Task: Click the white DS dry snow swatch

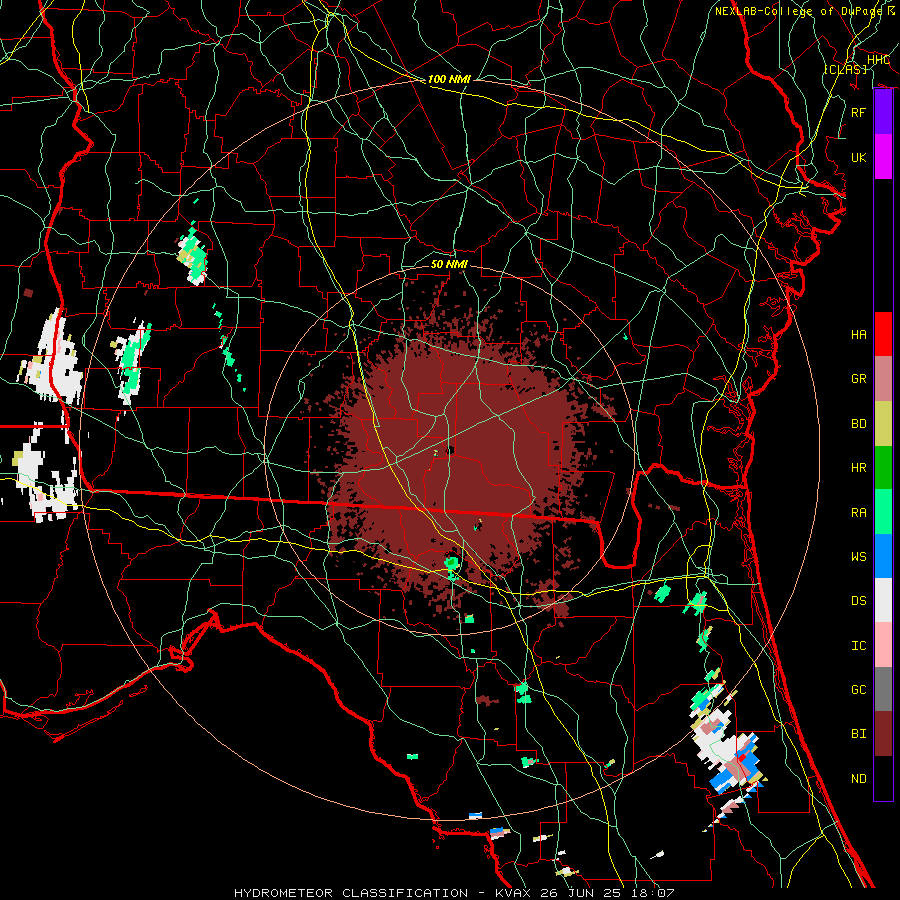Action: [x=883, y=600]
